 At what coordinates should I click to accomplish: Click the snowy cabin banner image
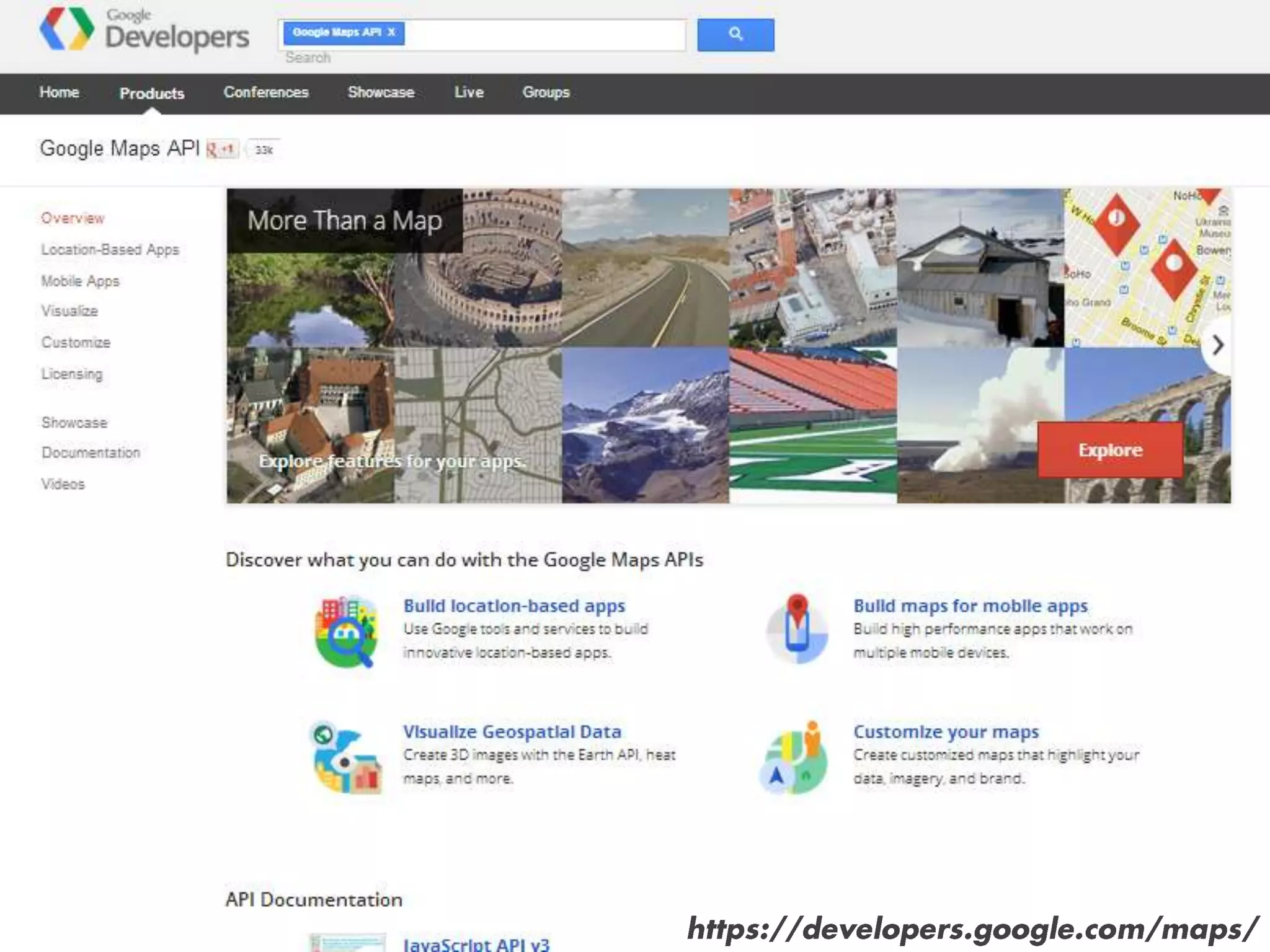pyautogui.click(x=980, y=268)
